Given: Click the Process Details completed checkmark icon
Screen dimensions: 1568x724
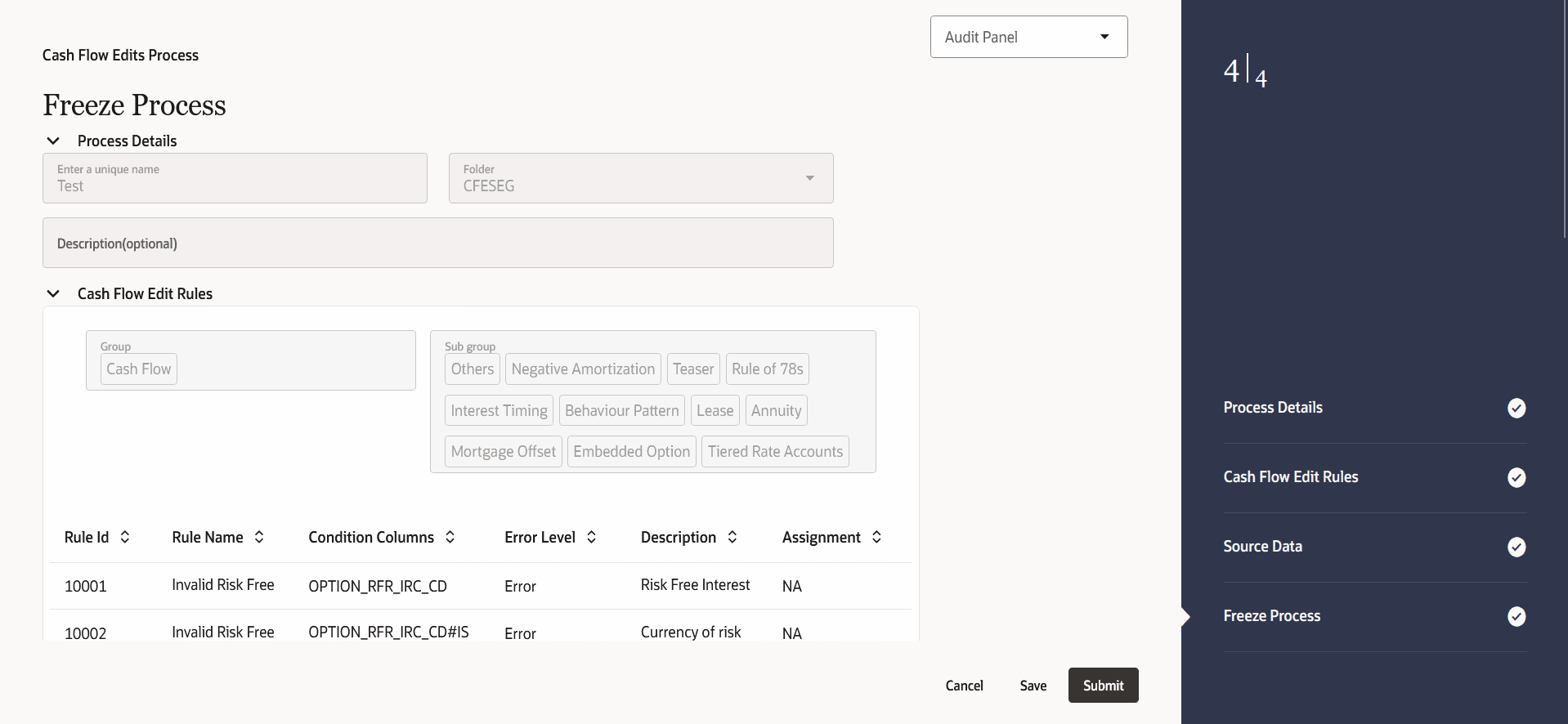Looking at the screenshot, I should tap(1516, 408).
